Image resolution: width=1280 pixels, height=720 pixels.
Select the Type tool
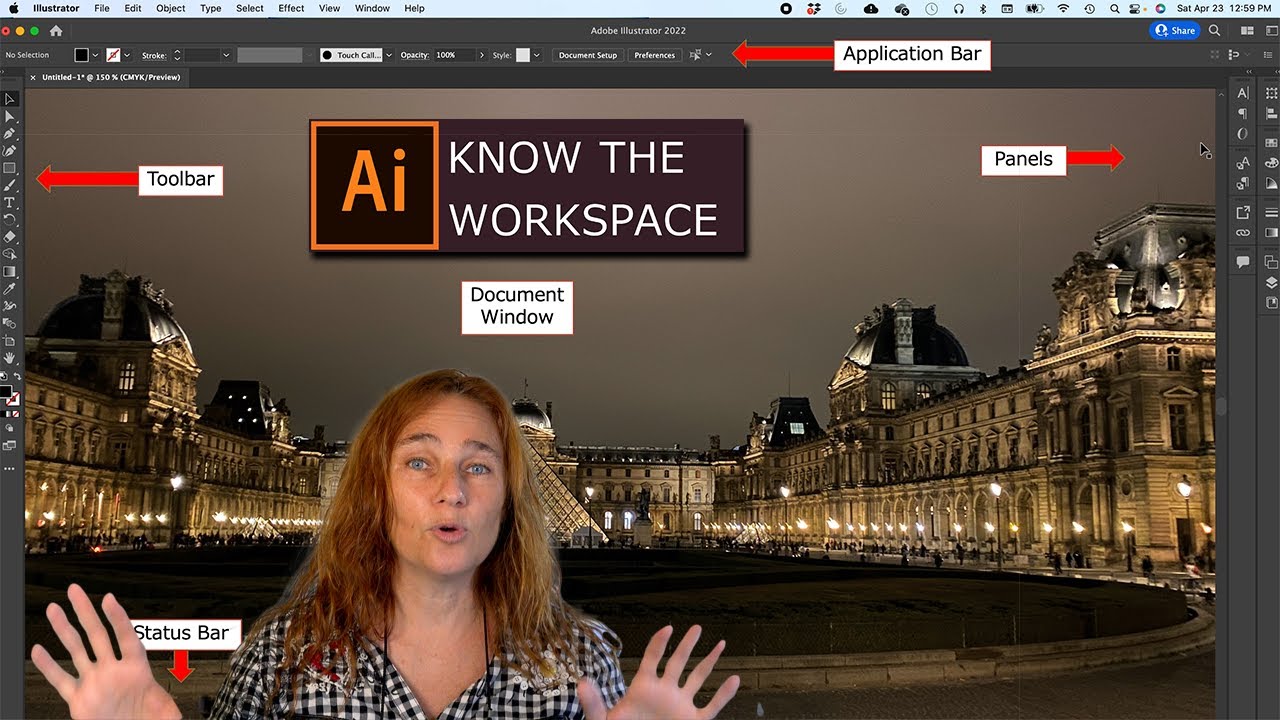click(x=10, y=202)
